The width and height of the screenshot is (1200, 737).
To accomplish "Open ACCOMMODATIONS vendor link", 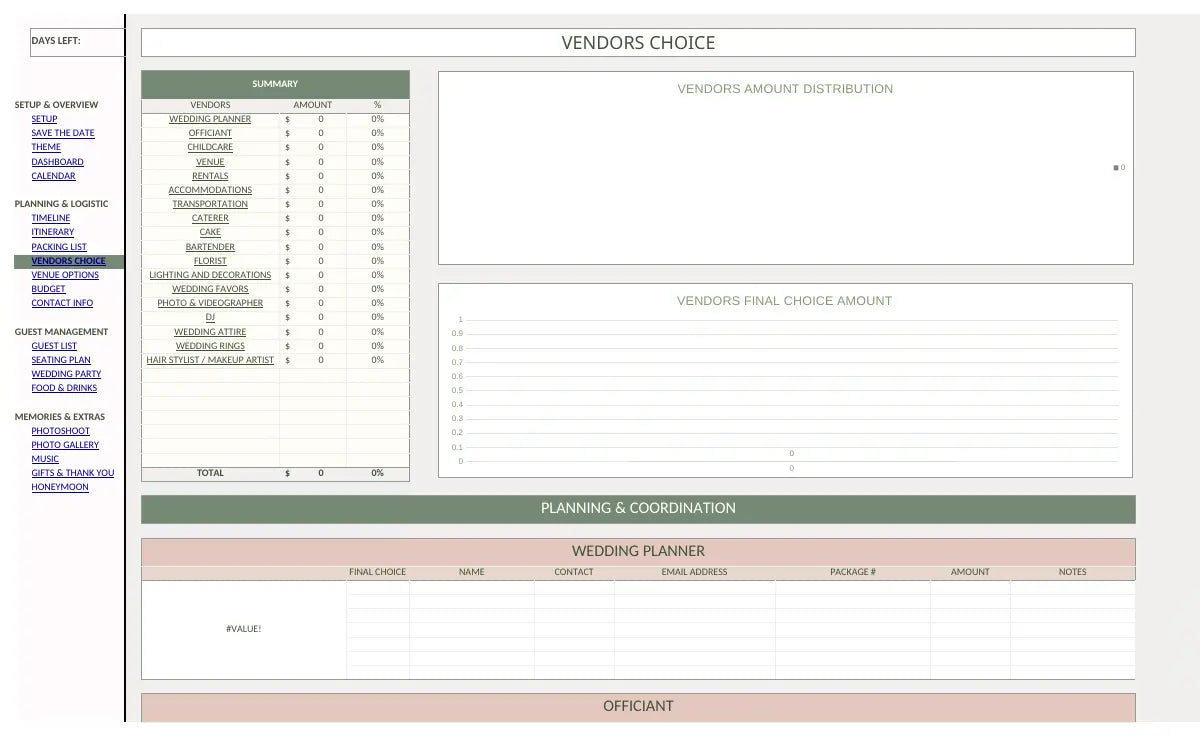I will point(210,190).
